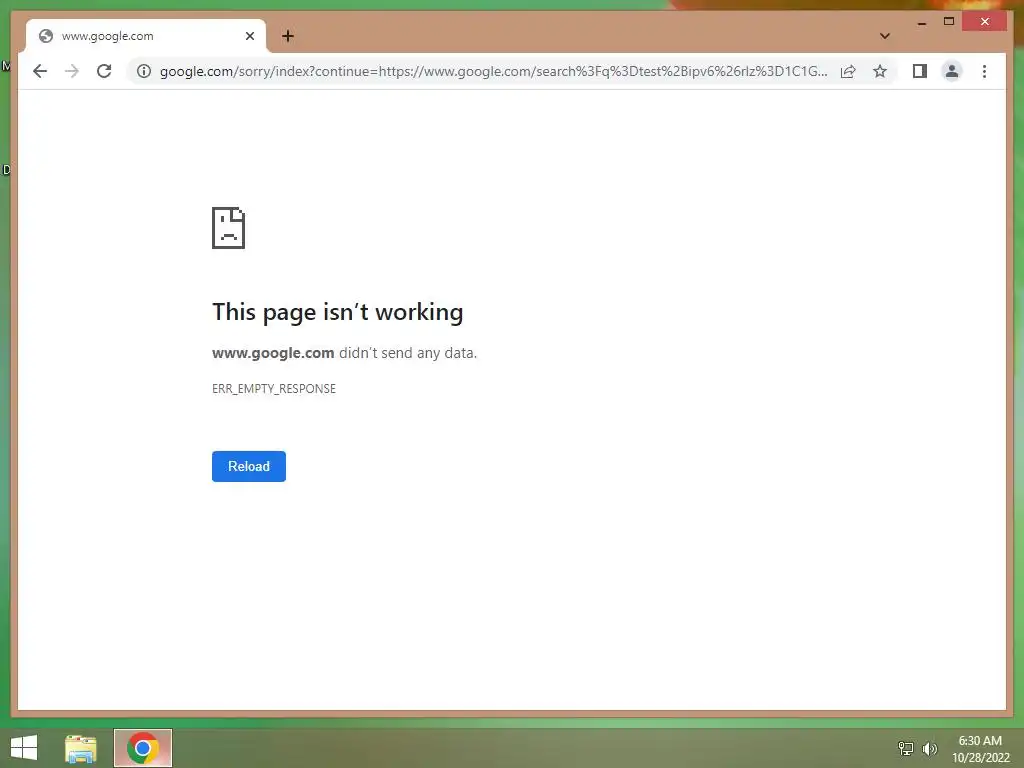This screenshot has height=768, width=1024.
Task: View site information icon in address bar
Action: click(144, 71)
